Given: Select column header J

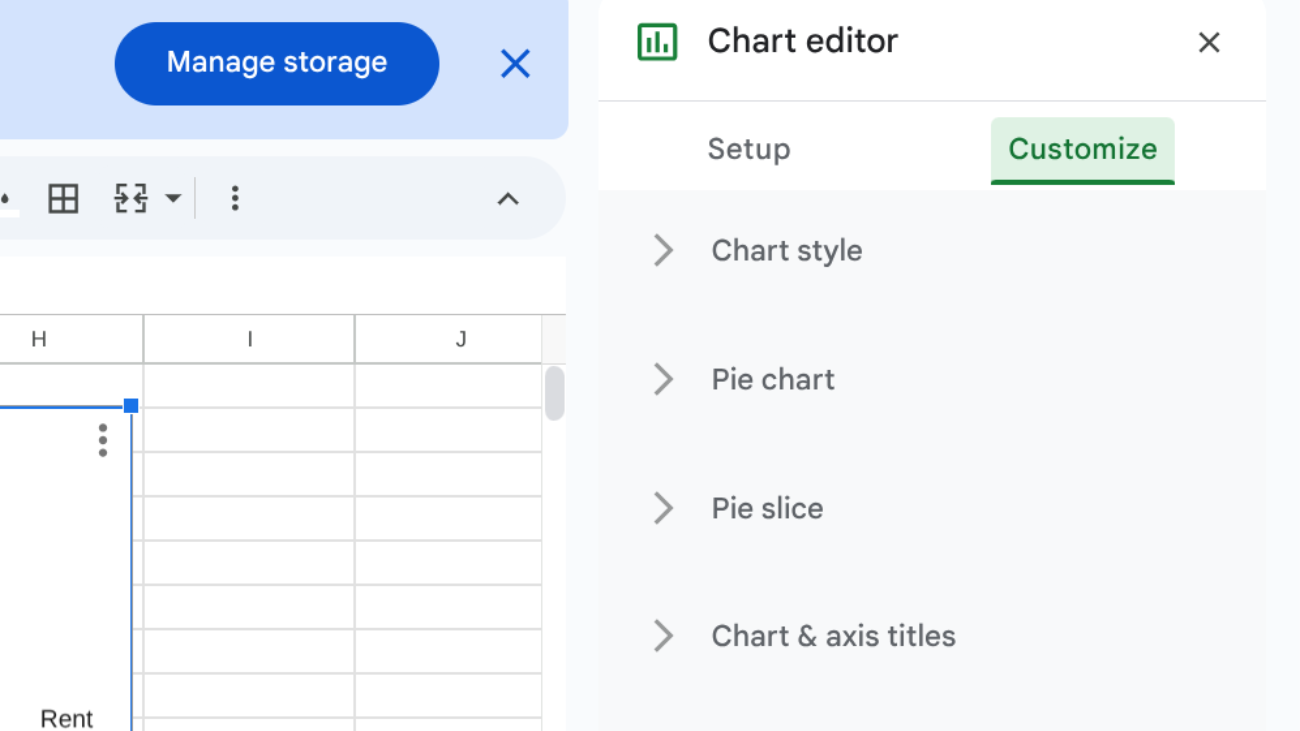Looking at the screenshot, I should click(x=460, y=339).
